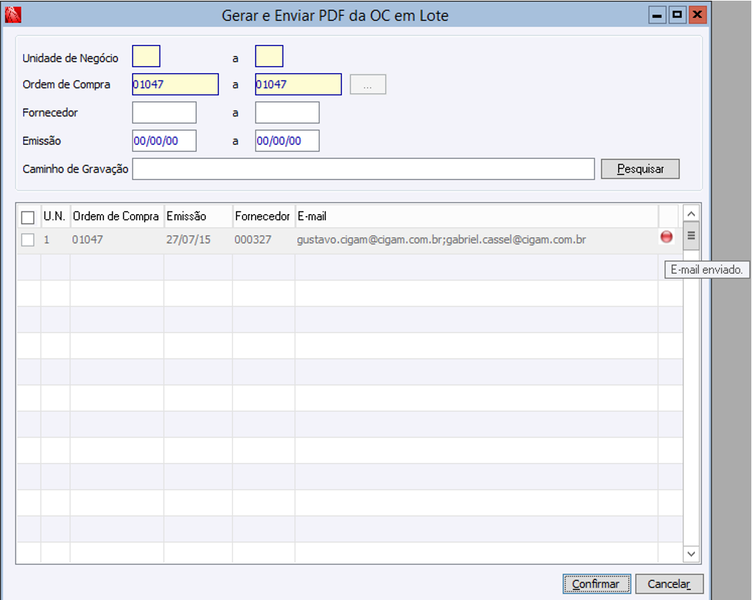Click the ending Emissão date field

tap(287, 141)
